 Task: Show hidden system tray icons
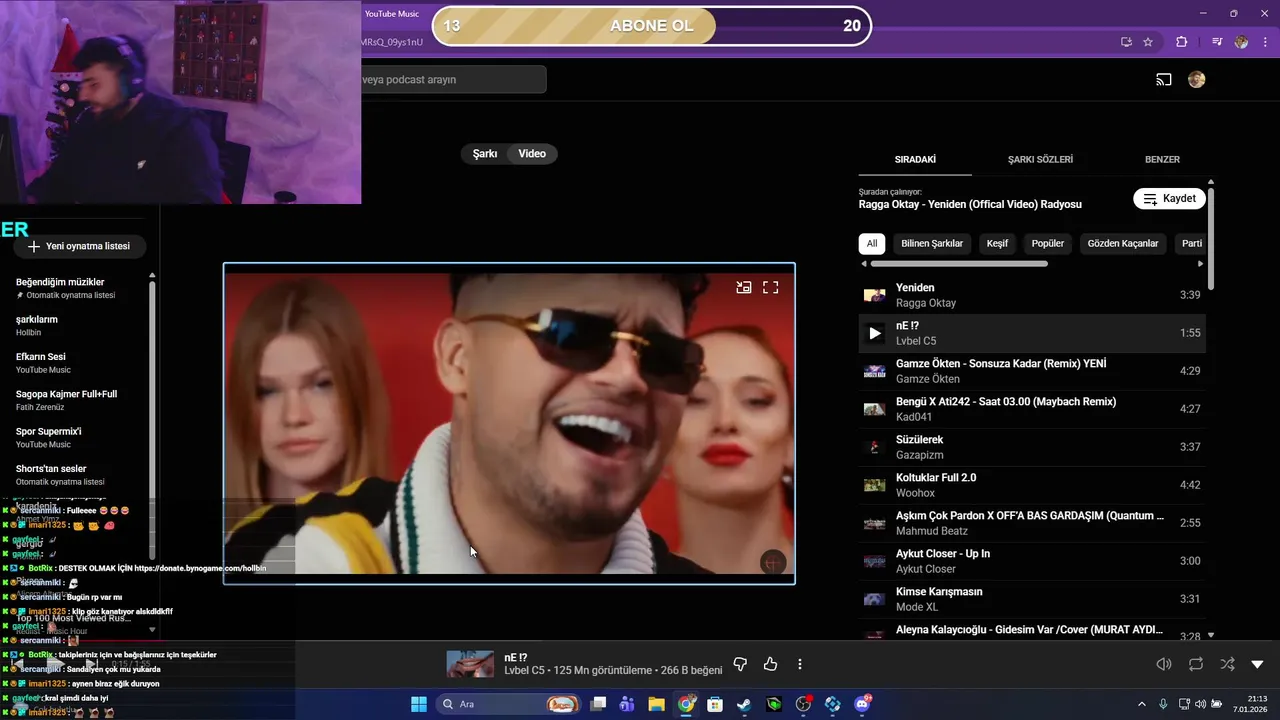coord(1142,704)
